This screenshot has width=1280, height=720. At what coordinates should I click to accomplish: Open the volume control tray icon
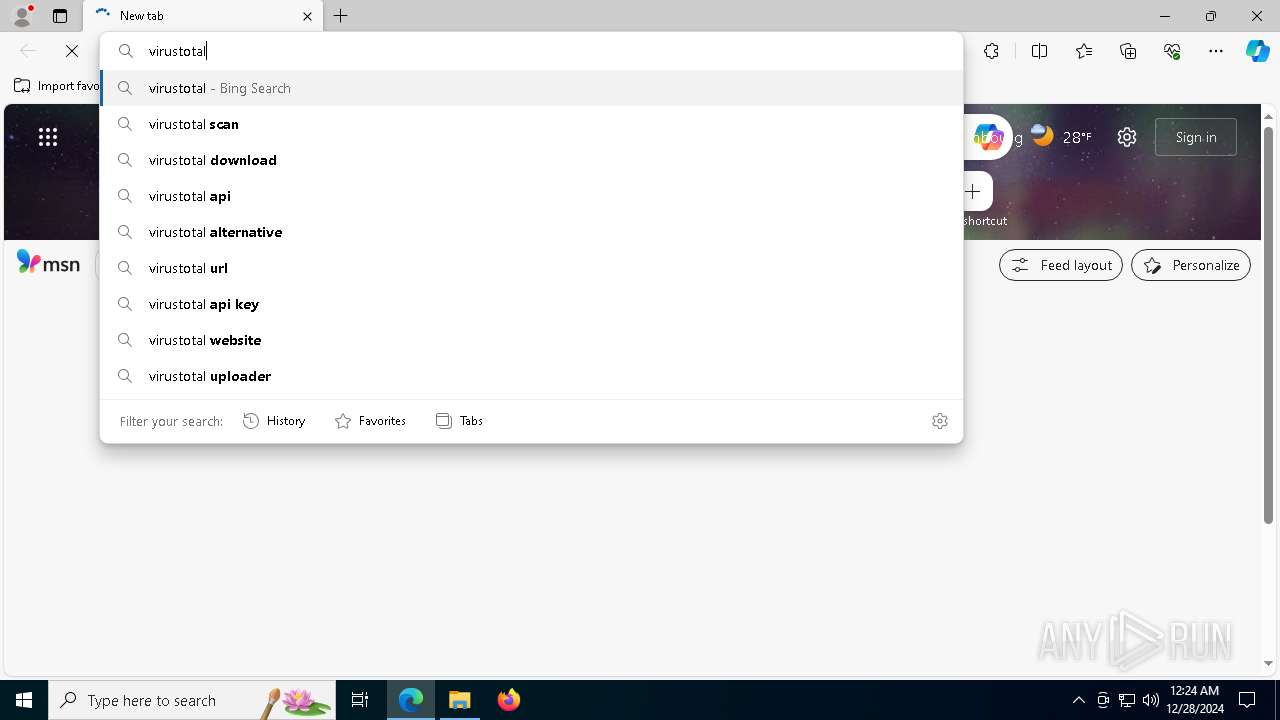click(x=1151, y=700)
